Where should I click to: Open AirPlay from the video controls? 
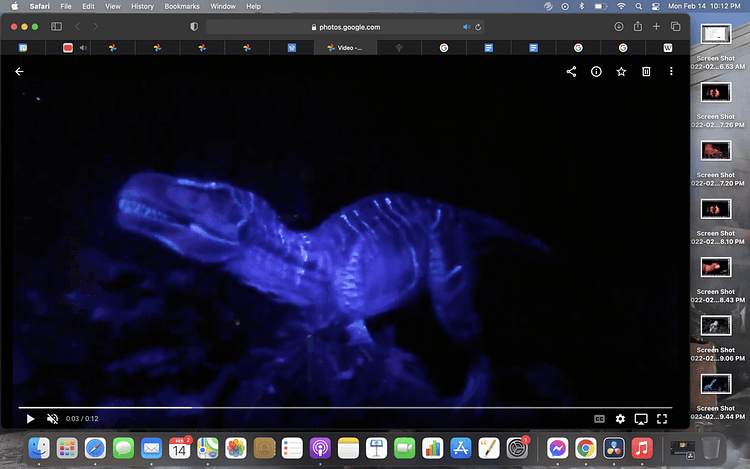tap(641, 419)
